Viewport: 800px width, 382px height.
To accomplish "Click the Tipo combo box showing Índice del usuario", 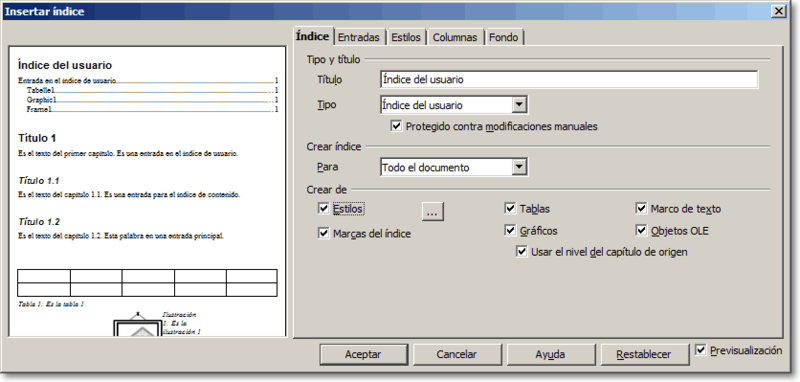I will pyautogui.click(x=454, y=105).
